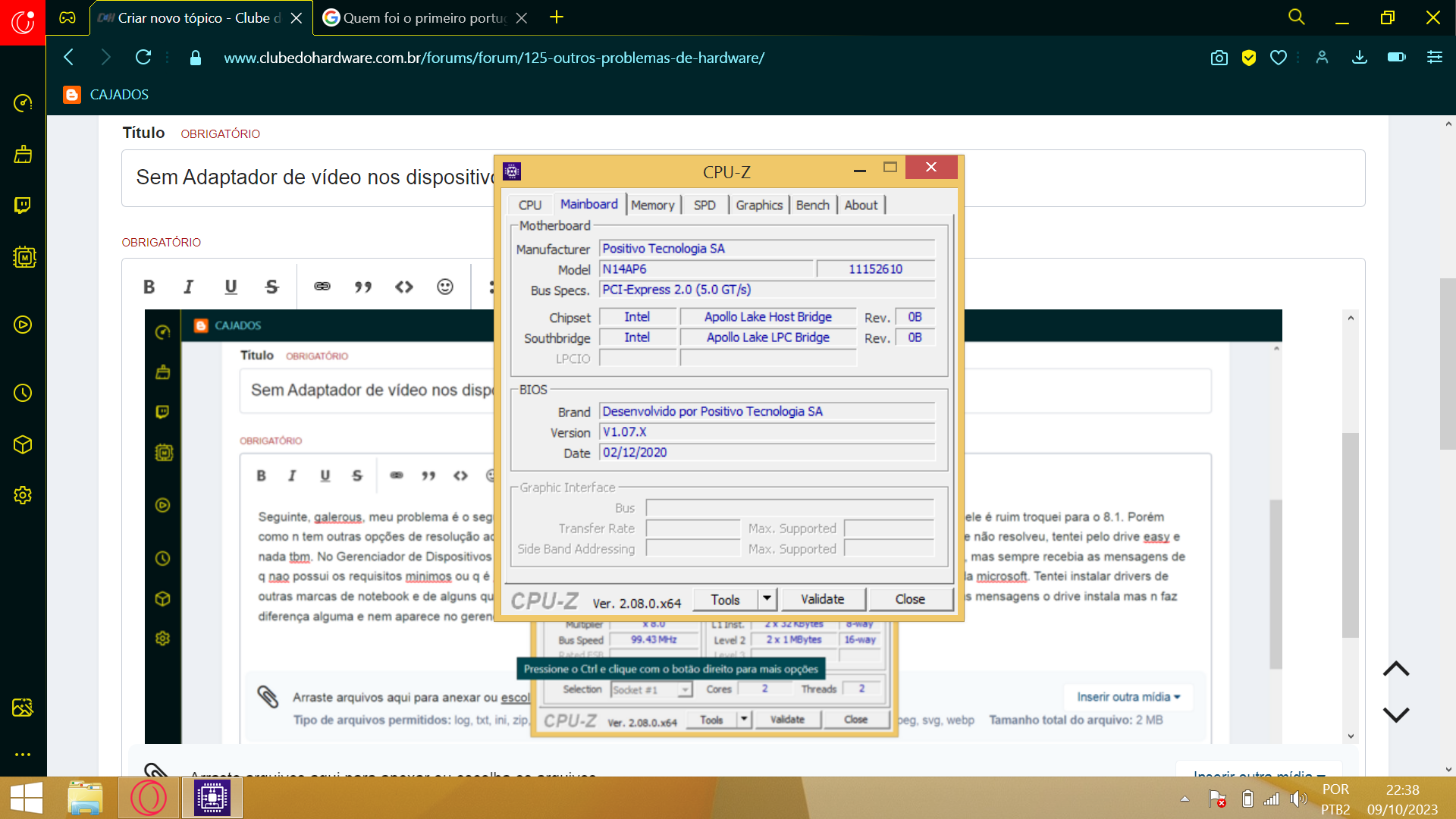Viewport: 1456px width, 819px height.
Task: Open the Extensions cube sidebar icon
Action: point(23,444)
